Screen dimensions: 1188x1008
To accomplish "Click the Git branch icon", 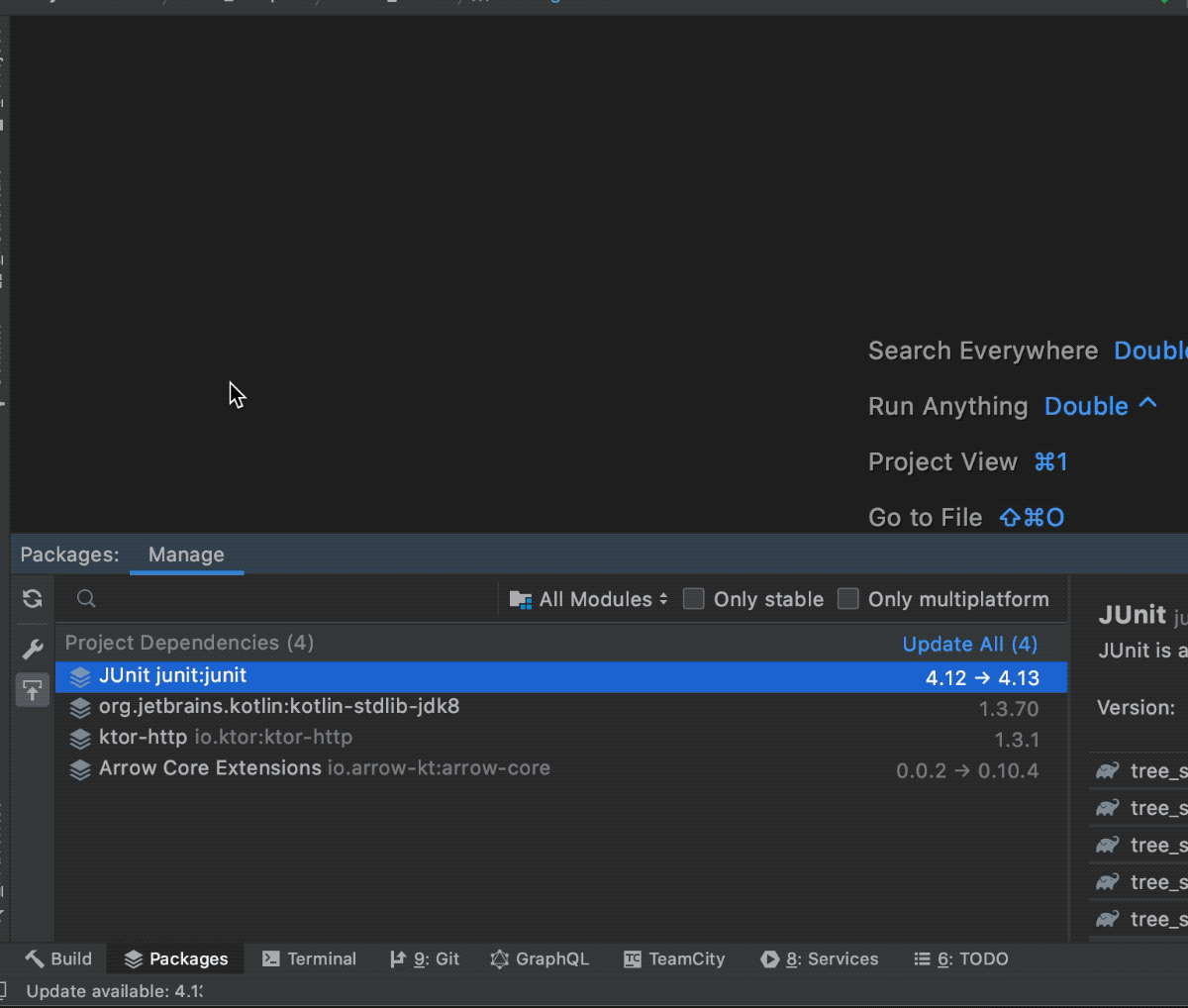I will (397, 958).
